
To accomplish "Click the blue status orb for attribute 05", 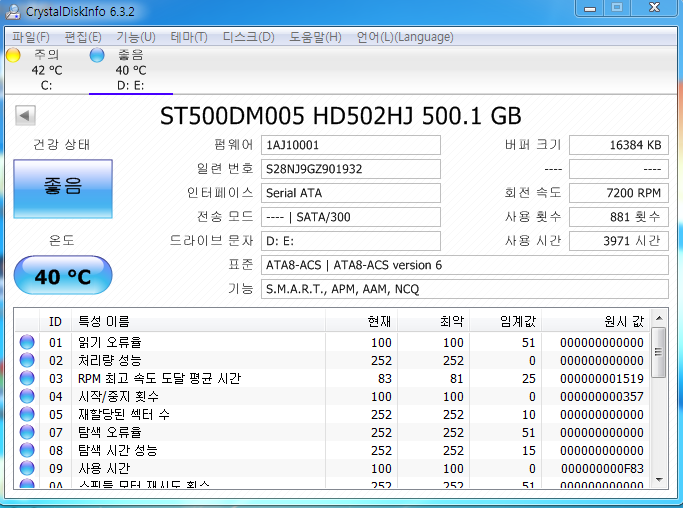I will coord(27,414).
